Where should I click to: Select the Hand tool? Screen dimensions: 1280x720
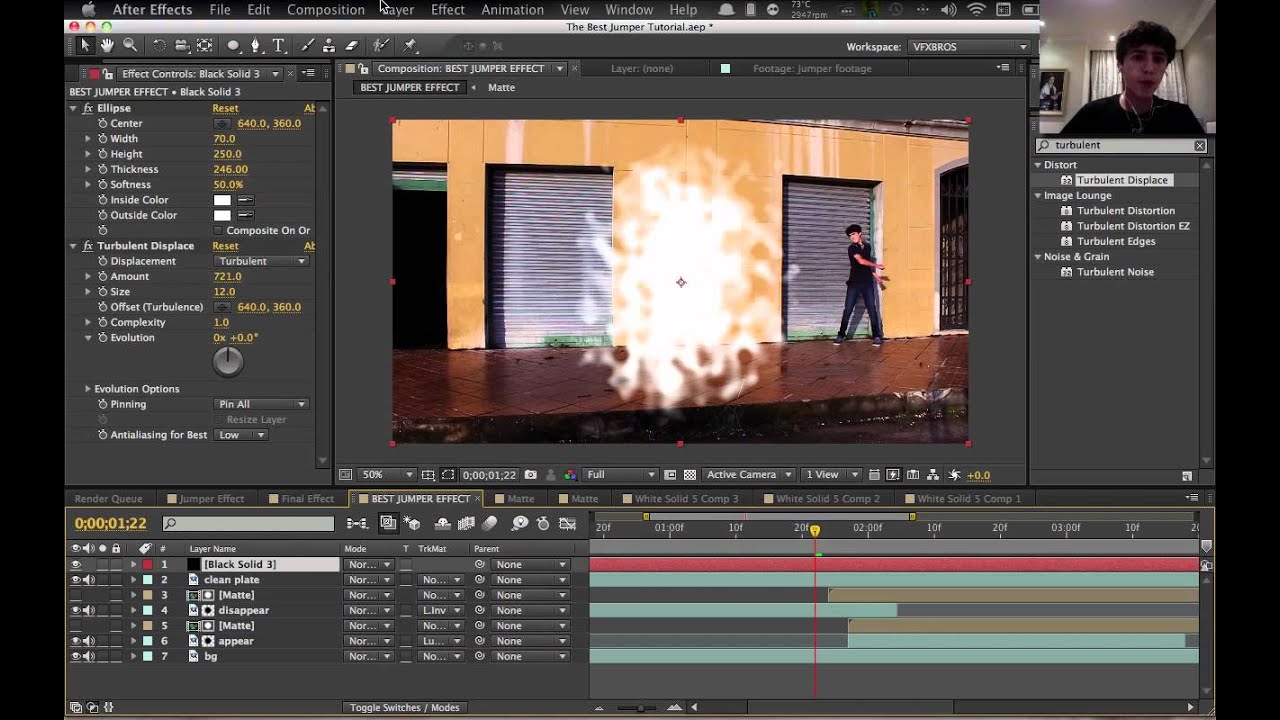pos(107,46)
